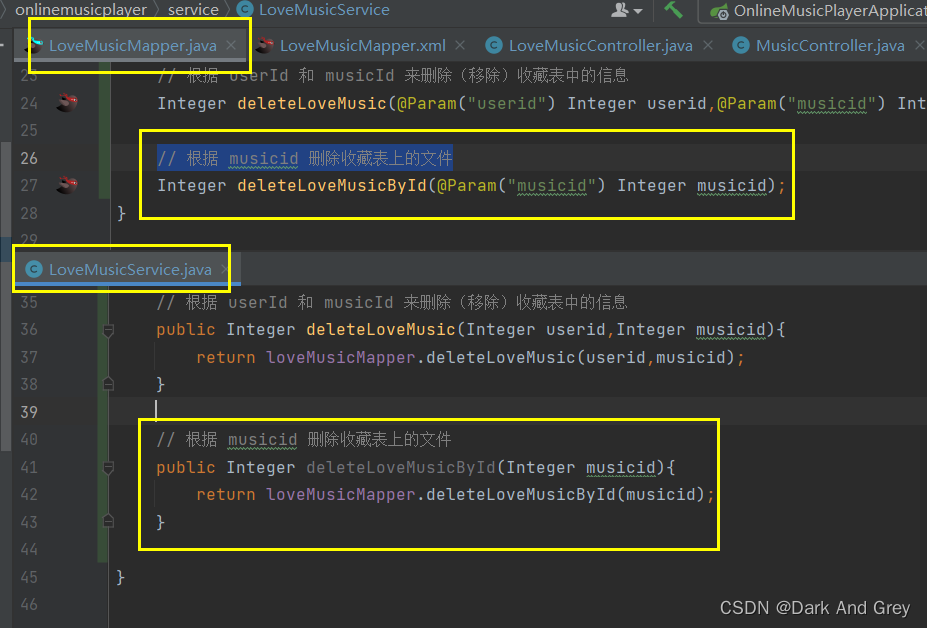This screenshot has height=628, width=927.
Task: Click the LoveMusicMapper.xml file icon
Action: pyautogui.click(x=264, y=45)
